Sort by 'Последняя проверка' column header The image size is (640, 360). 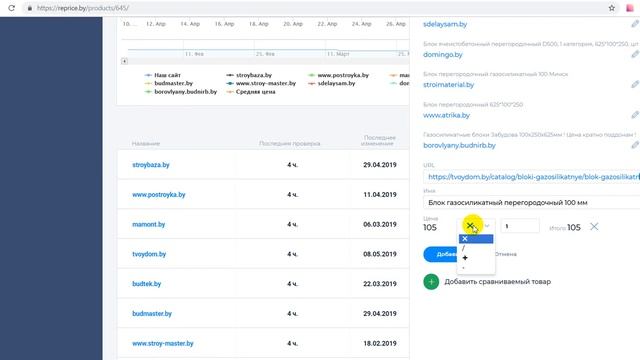289,144
